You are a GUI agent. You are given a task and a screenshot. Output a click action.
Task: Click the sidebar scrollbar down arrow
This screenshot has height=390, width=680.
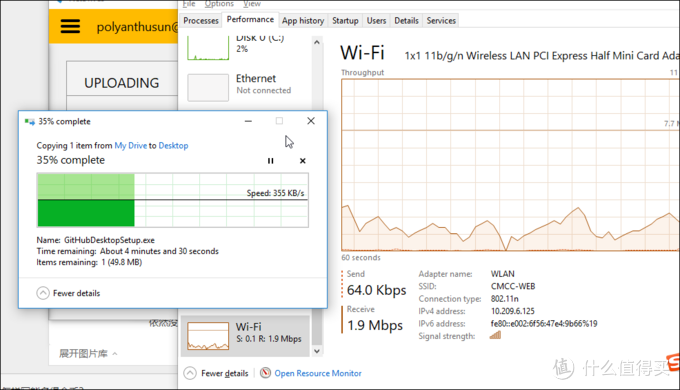coord(317,351)
